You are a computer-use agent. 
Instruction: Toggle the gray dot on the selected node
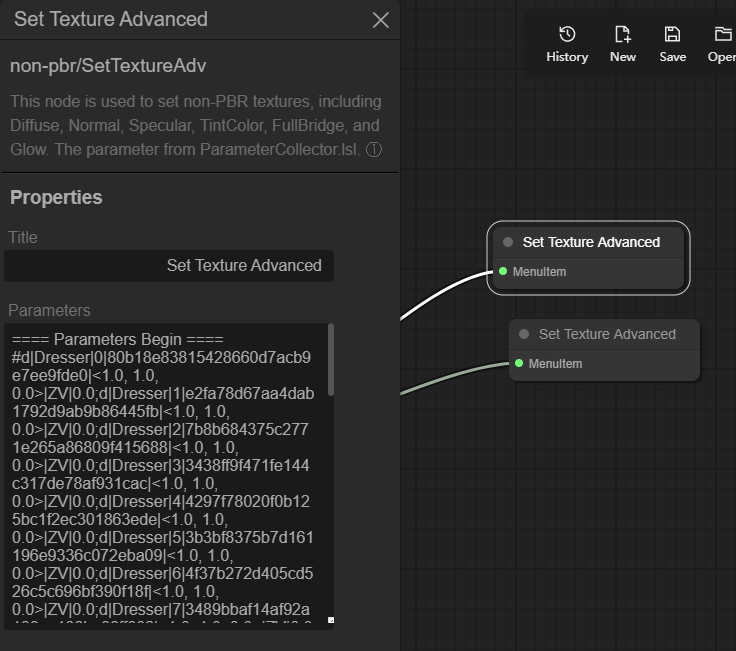(508, 242)
